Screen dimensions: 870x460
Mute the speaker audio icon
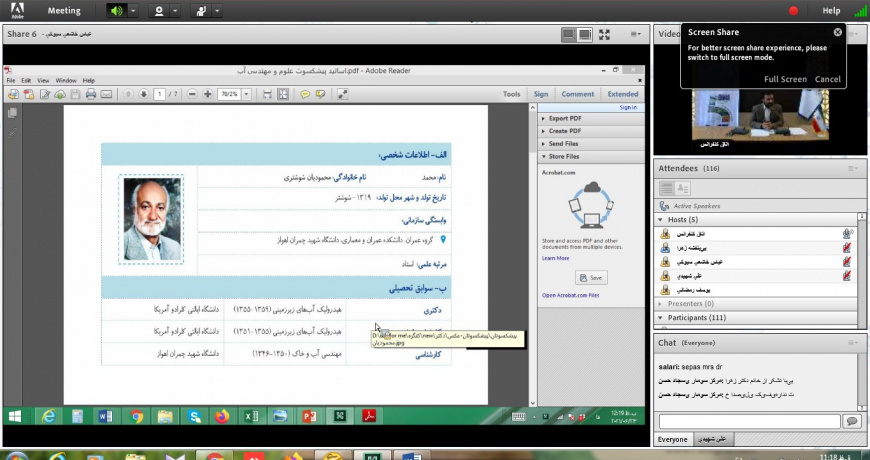pos(117,11)
